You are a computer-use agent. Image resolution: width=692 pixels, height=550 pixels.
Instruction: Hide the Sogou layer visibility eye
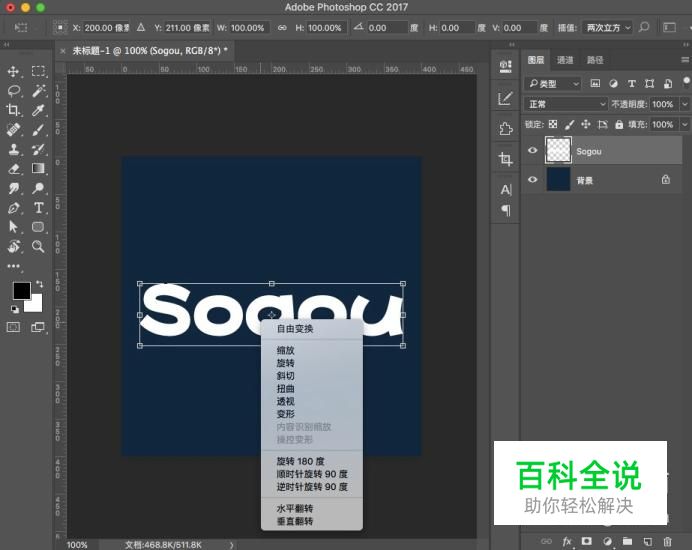[x=533, y=151]
